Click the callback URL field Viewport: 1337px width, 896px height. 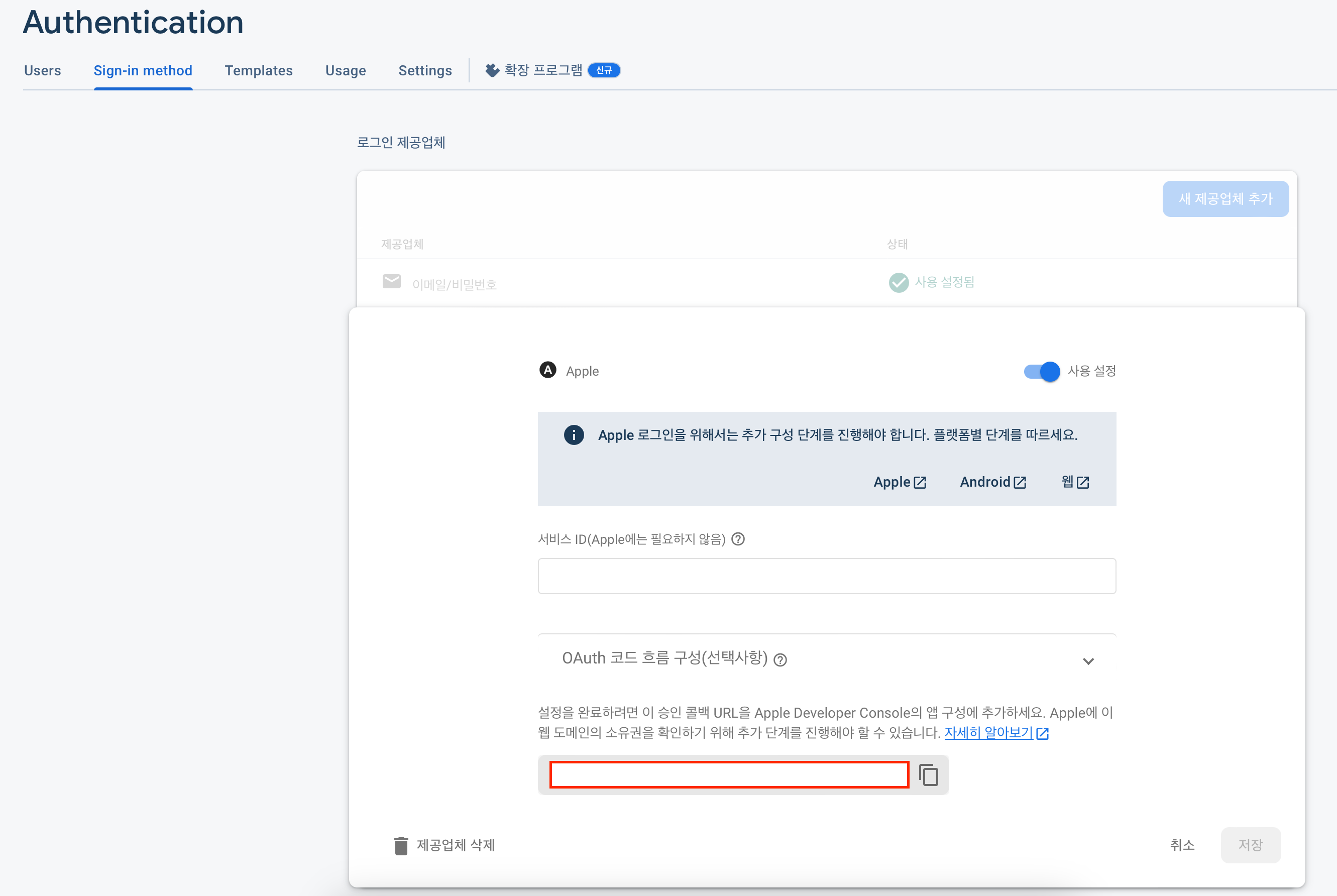coord(729,775)
